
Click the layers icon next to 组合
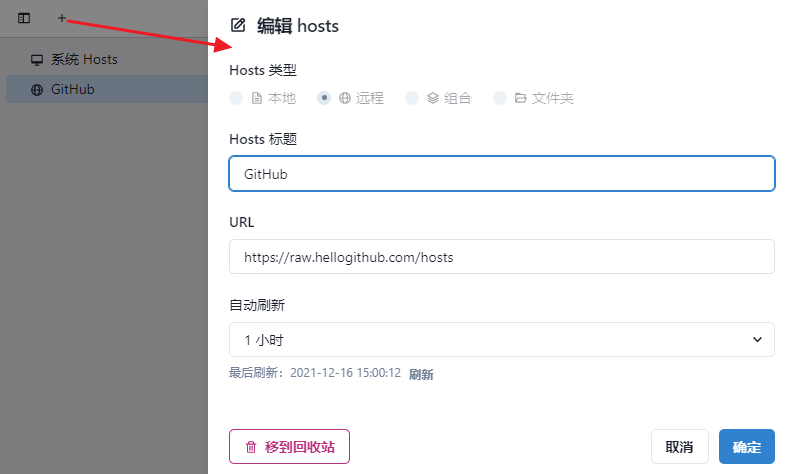[x=433, y=98]
